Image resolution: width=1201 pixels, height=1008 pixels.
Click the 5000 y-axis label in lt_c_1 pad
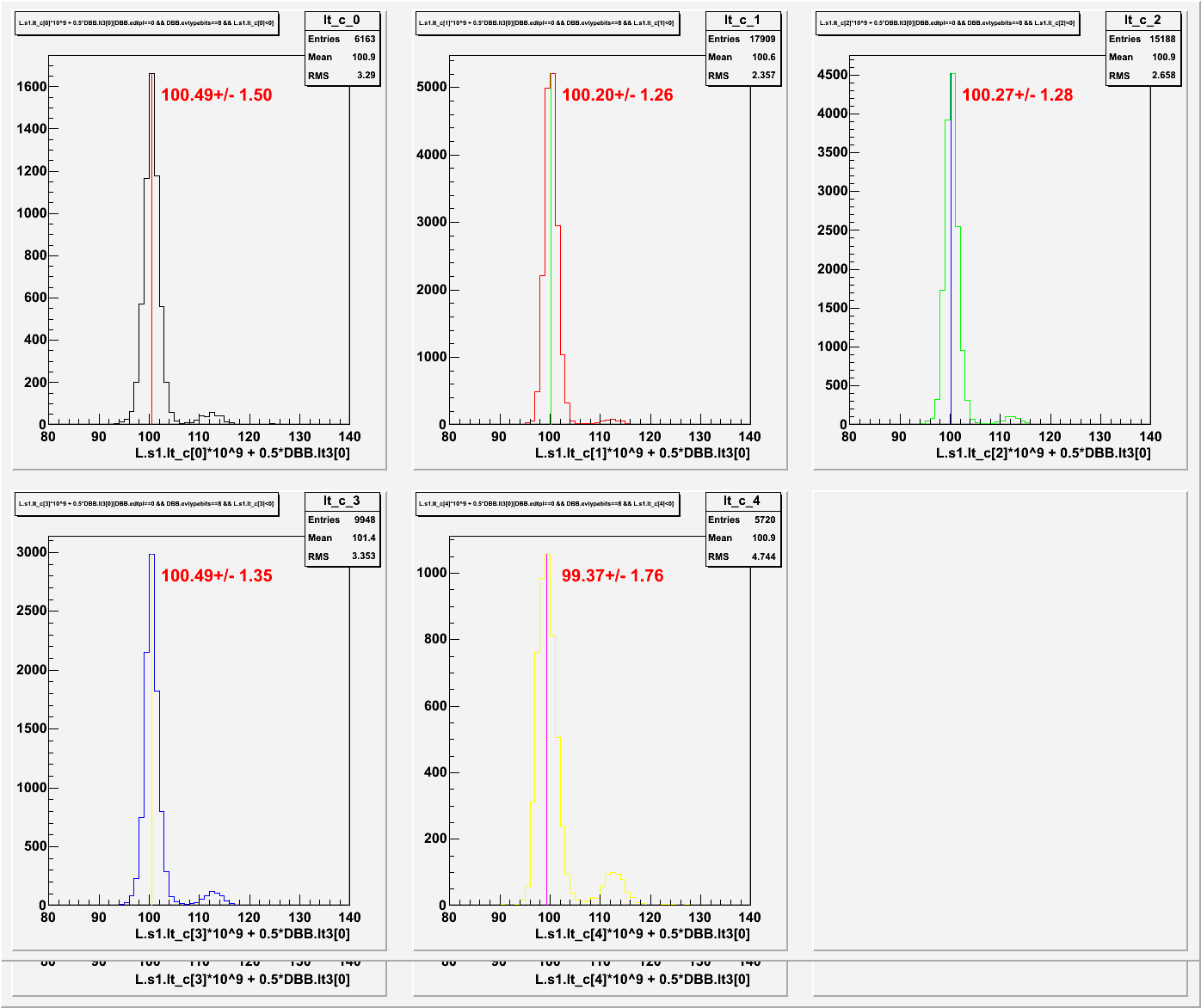(x=431, y=87)
